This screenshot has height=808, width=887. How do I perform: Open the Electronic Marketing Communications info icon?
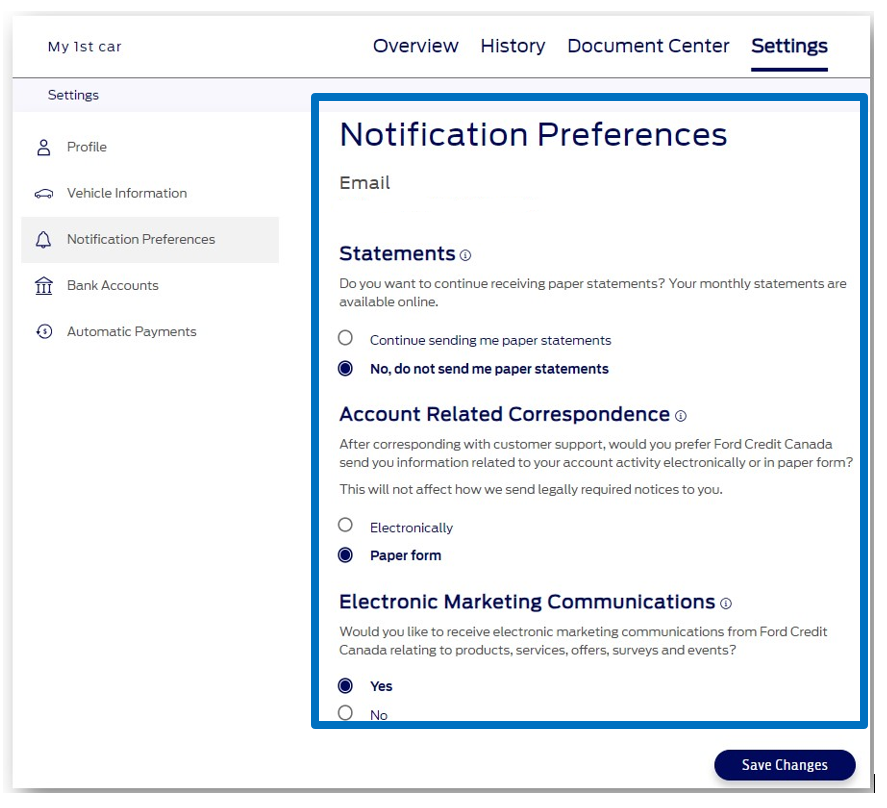pyautogui.click(x=724, y=603)
